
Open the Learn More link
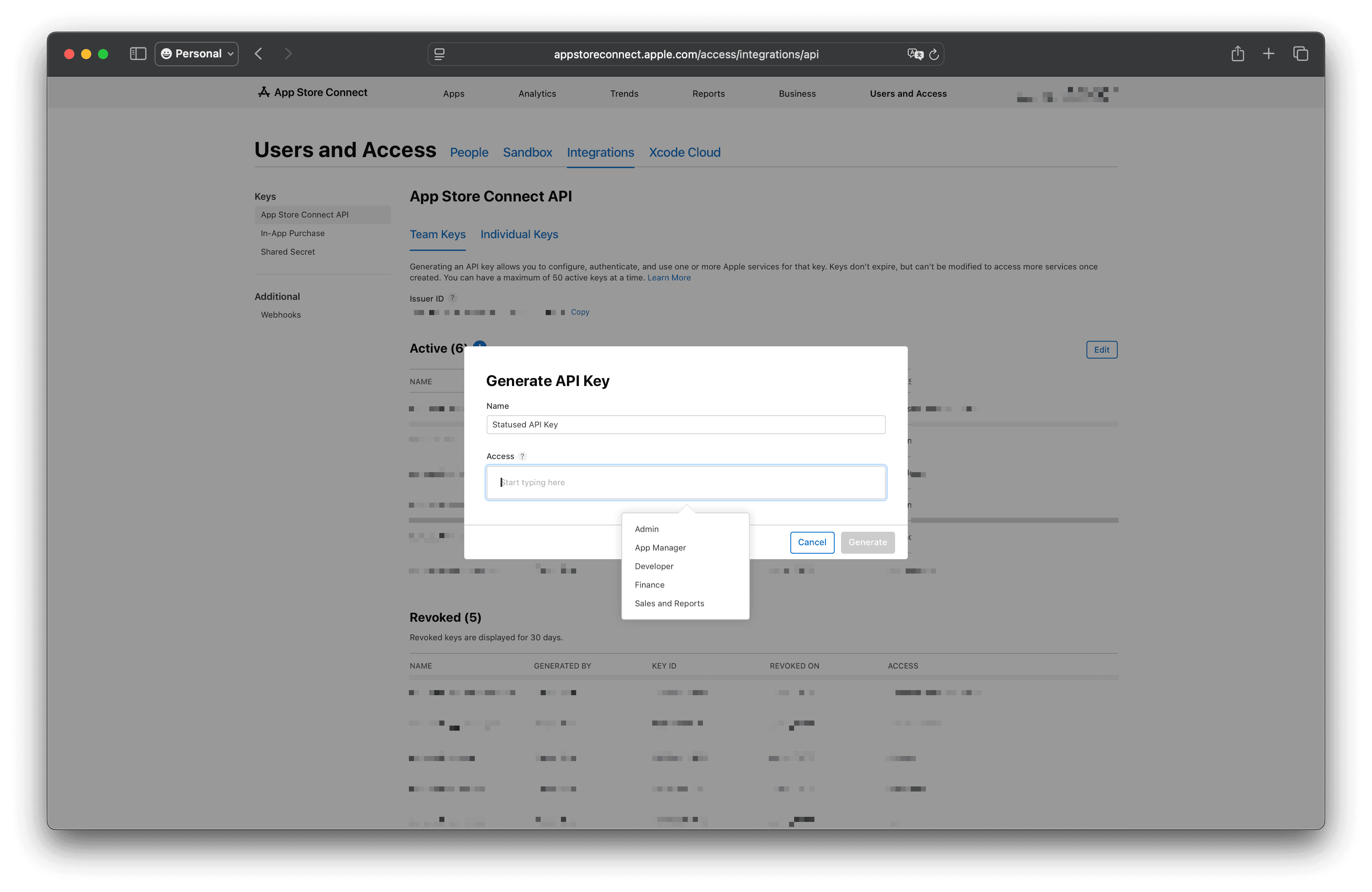pyautogui.click(x=669, y=277)
